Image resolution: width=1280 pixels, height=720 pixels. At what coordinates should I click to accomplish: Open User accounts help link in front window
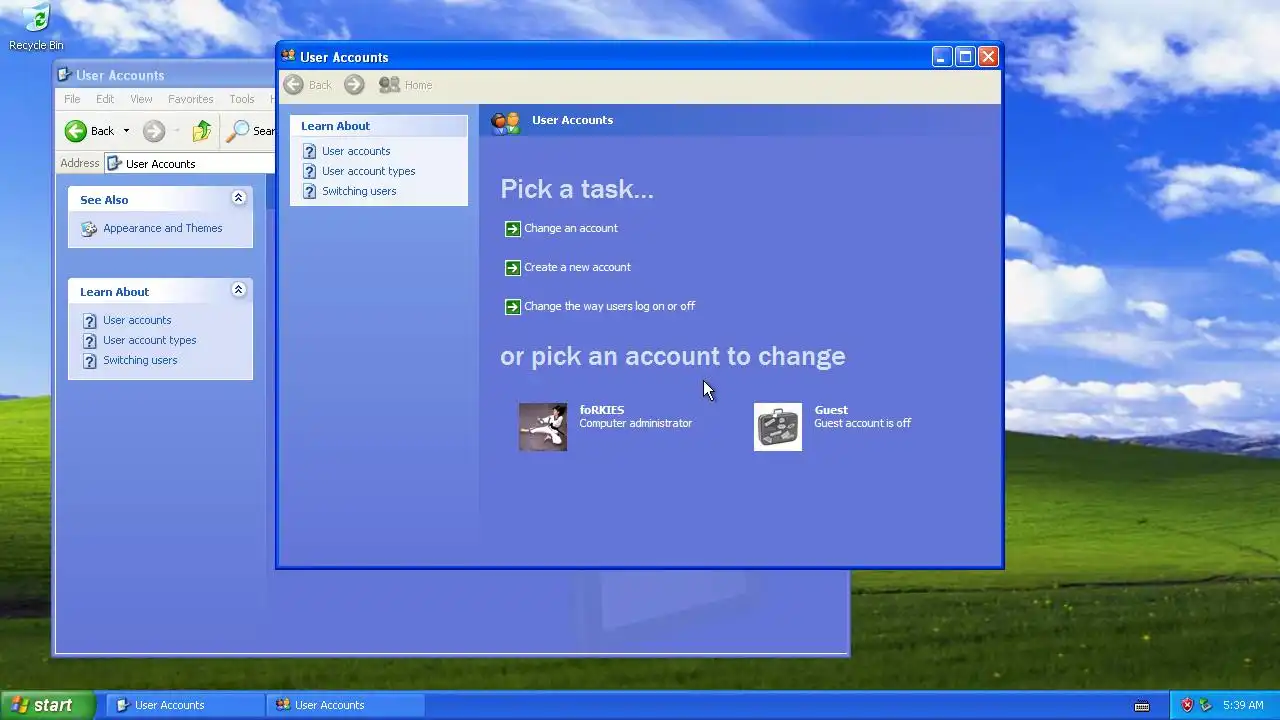tap(356, 151)
